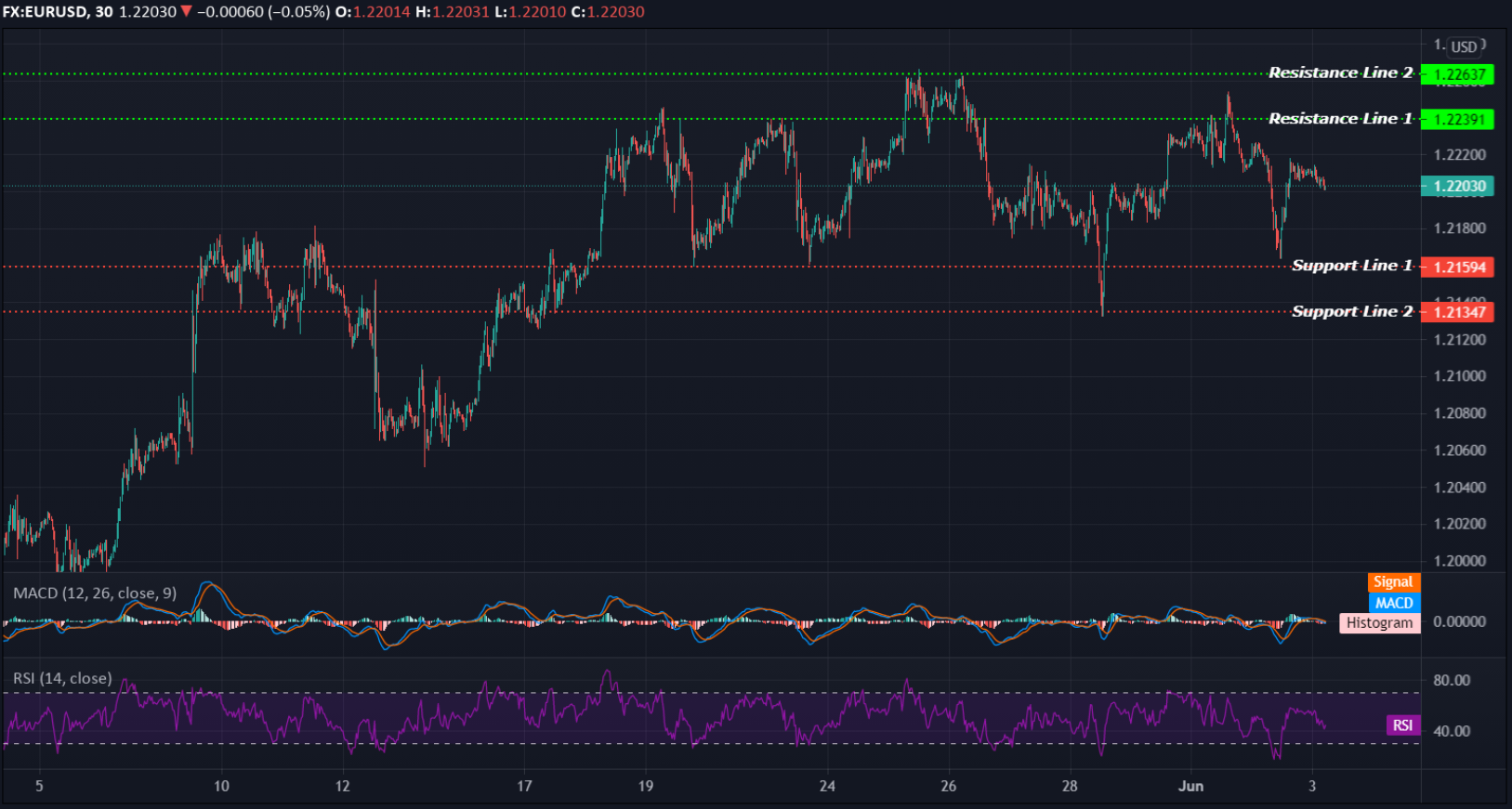Click the 1.22637 green price tag

pyautogui.click(x=1457, y=74)
